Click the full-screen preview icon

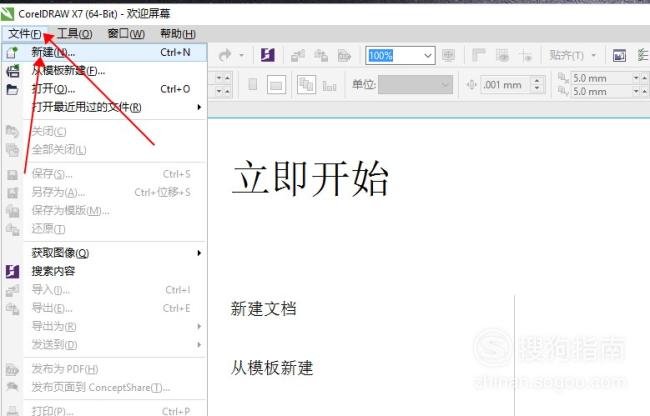(448, 55)
